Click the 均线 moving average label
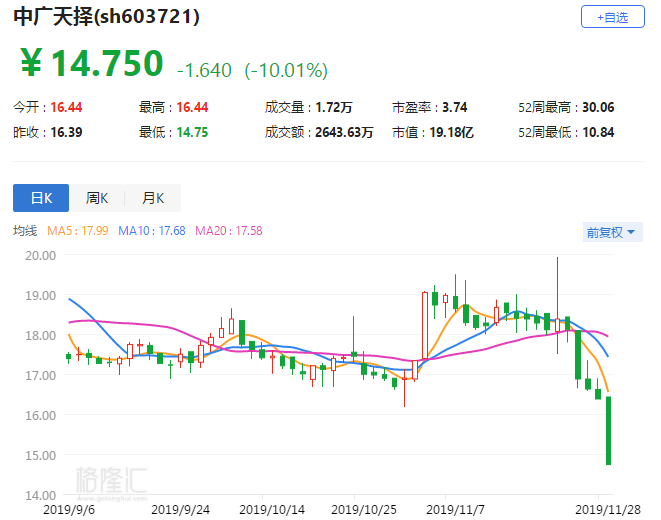Screen dimensions: 661x520 coord(25,231)
